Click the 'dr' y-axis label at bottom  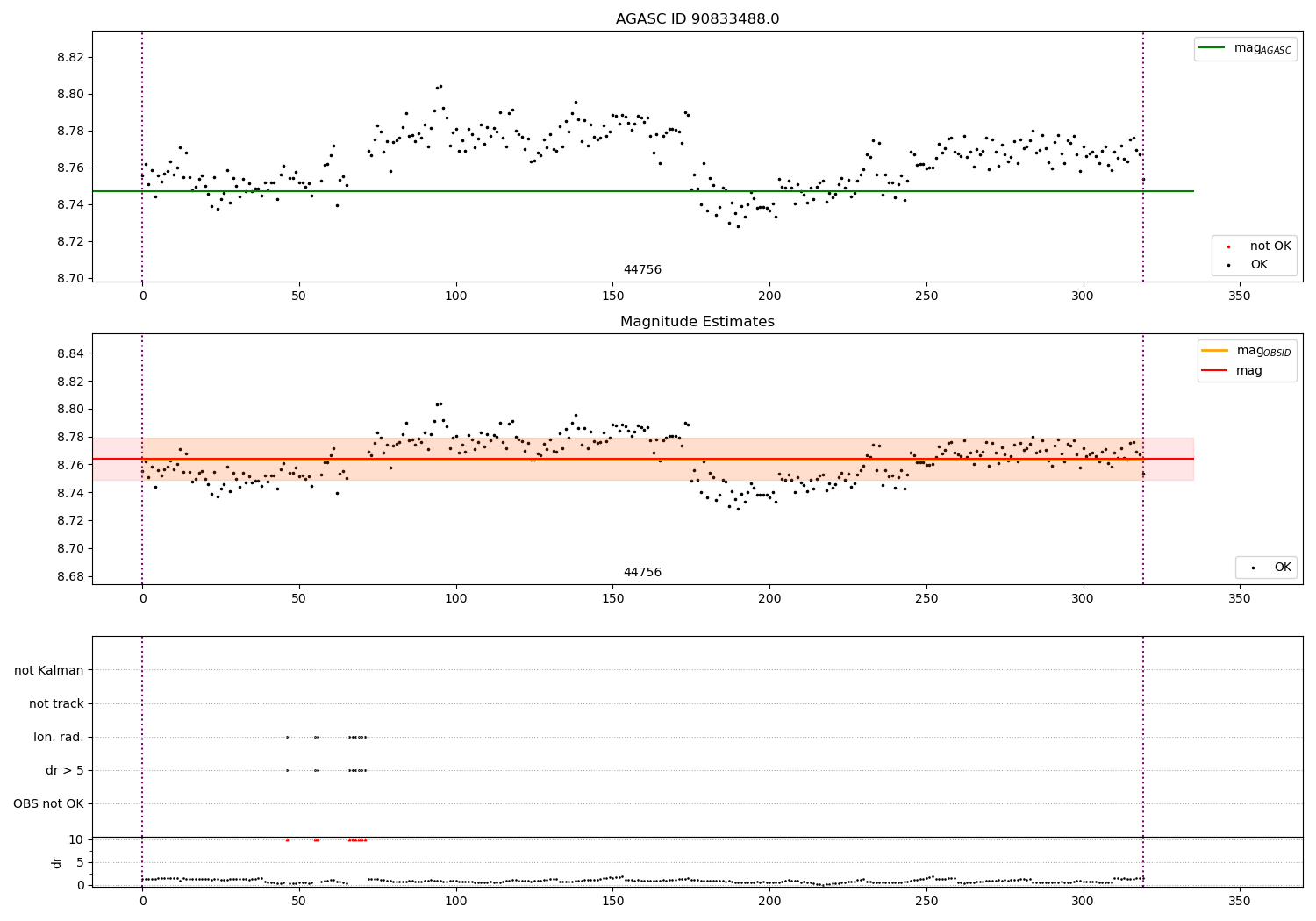[x=57, y=862]
